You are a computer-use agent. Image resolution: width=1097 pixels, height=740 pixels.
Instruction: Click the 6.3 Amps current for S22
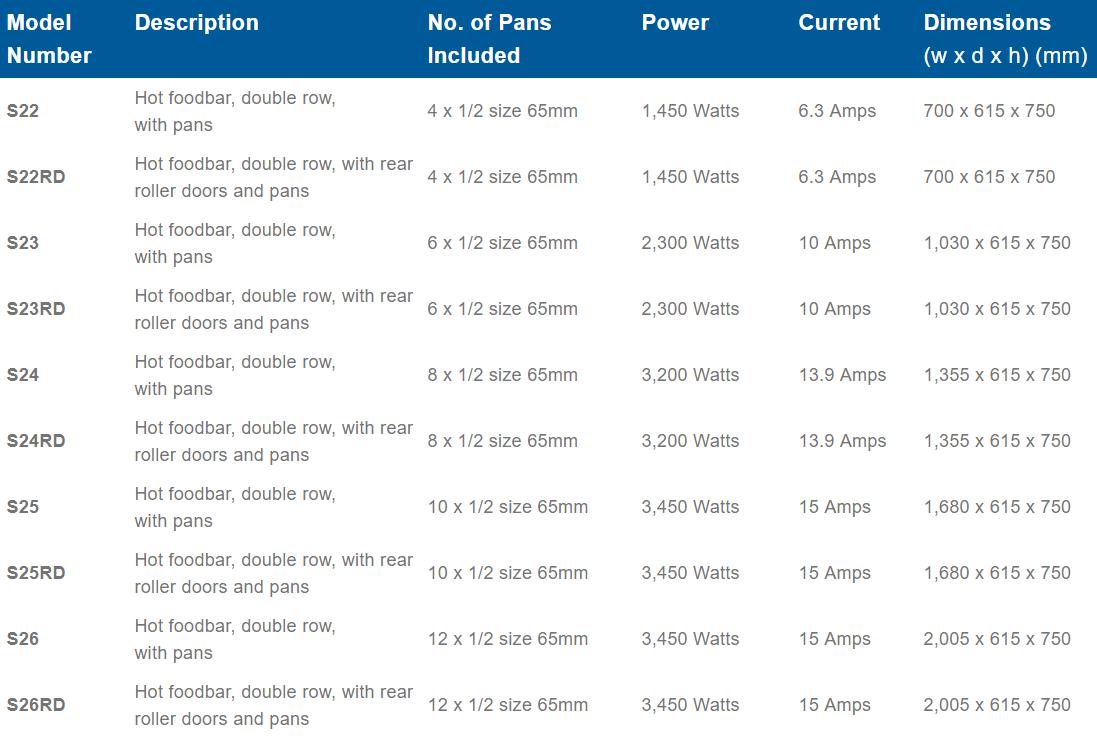coord(837,111)
